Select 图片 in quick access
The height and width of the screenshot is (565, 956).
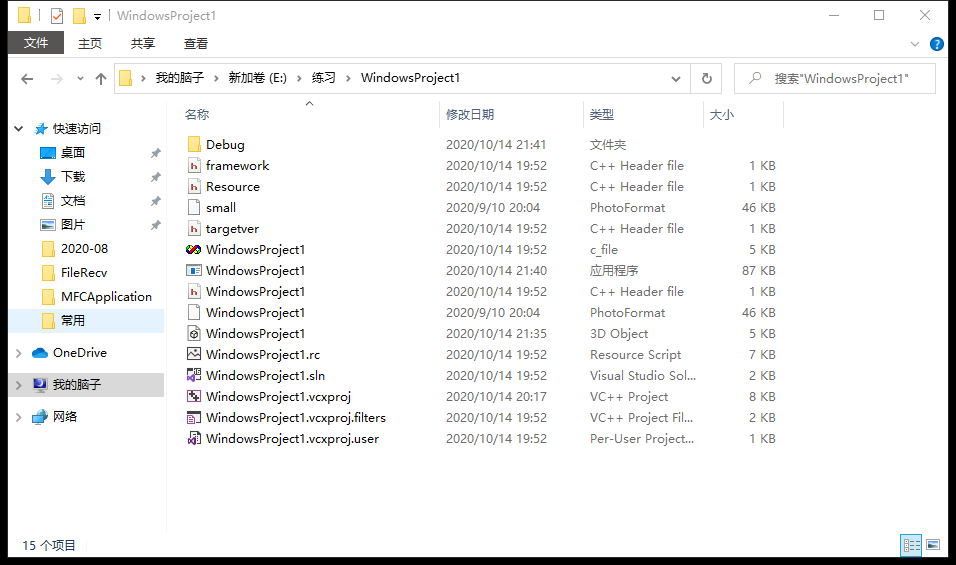click(x=73, y=224)
